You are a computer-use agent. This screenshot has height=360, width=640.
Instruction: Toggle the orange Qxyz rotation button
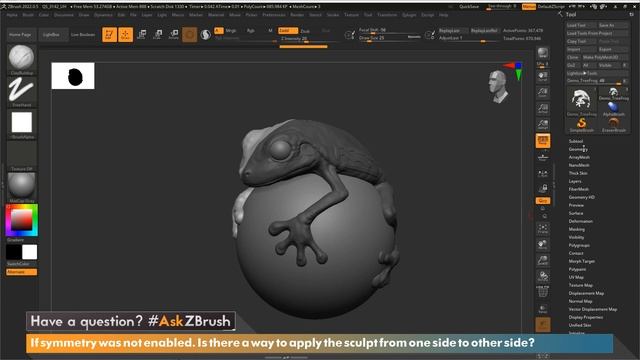tap(542, 201)
